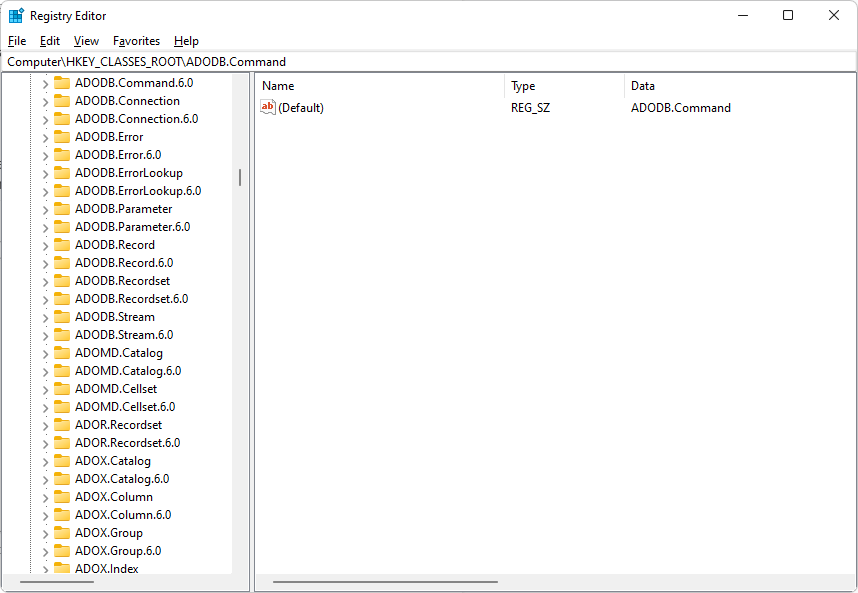Click the ADODB.Recordset folder icon
858x593 pixels.
(62, 281)
